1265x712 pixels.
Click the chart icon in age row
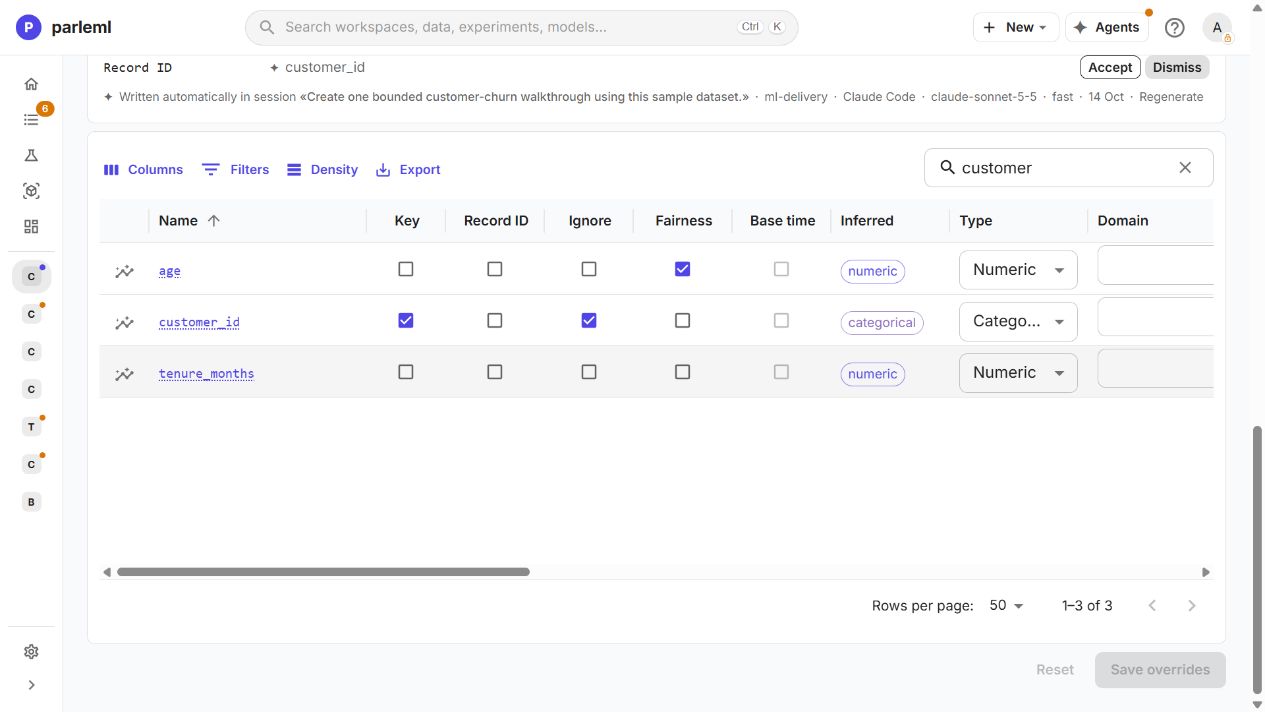coord(124,271)
